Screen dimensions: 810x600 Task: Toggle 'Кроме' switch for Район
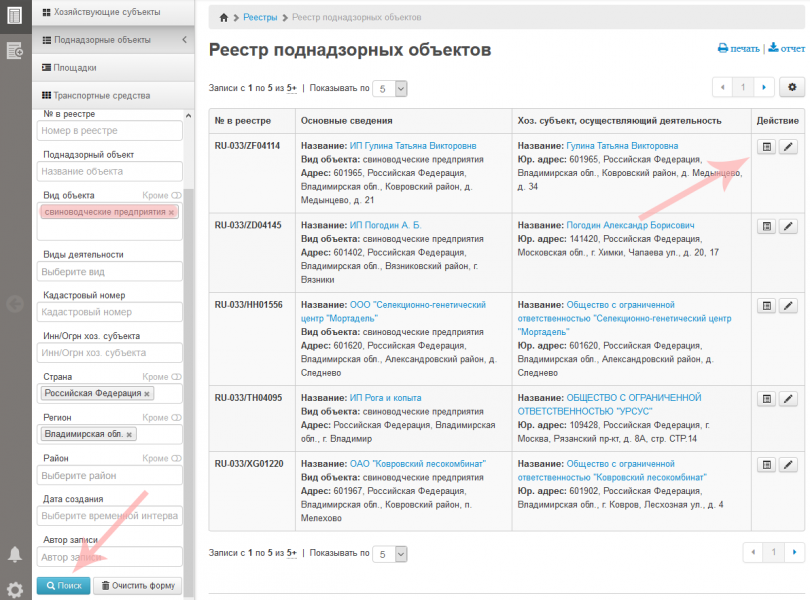(x=176, y=459)
